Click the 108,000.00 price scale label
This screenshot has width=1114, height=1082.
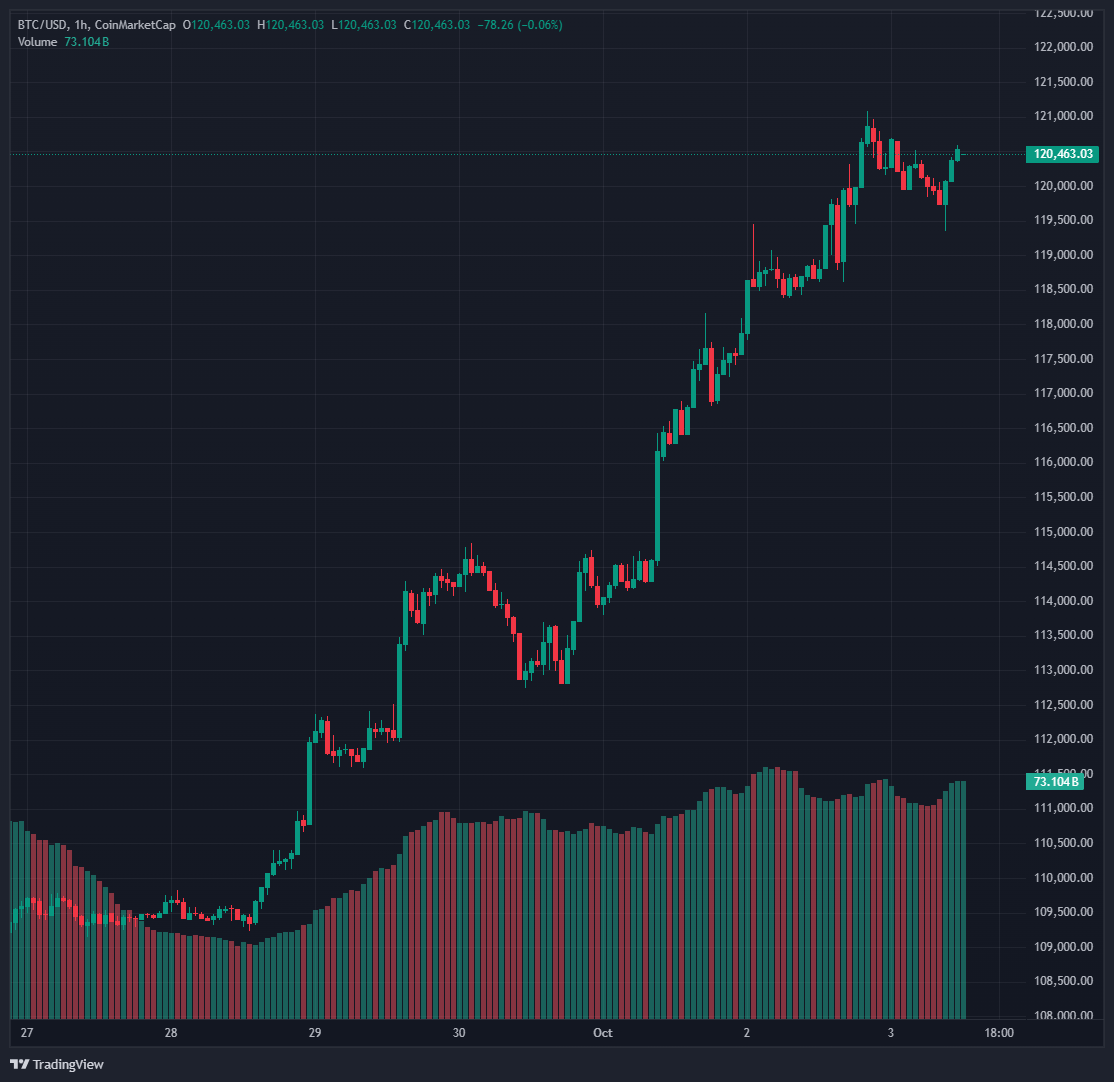click(x=1064, y=1015)
